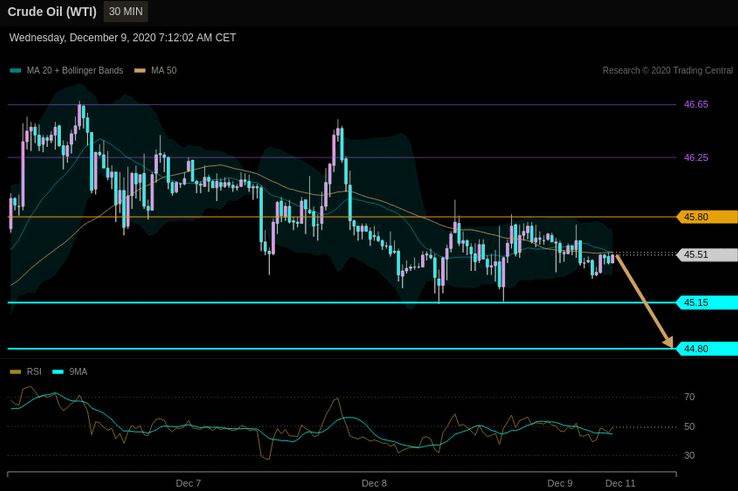Click the 46.65 resistance level label

[696, 105]
